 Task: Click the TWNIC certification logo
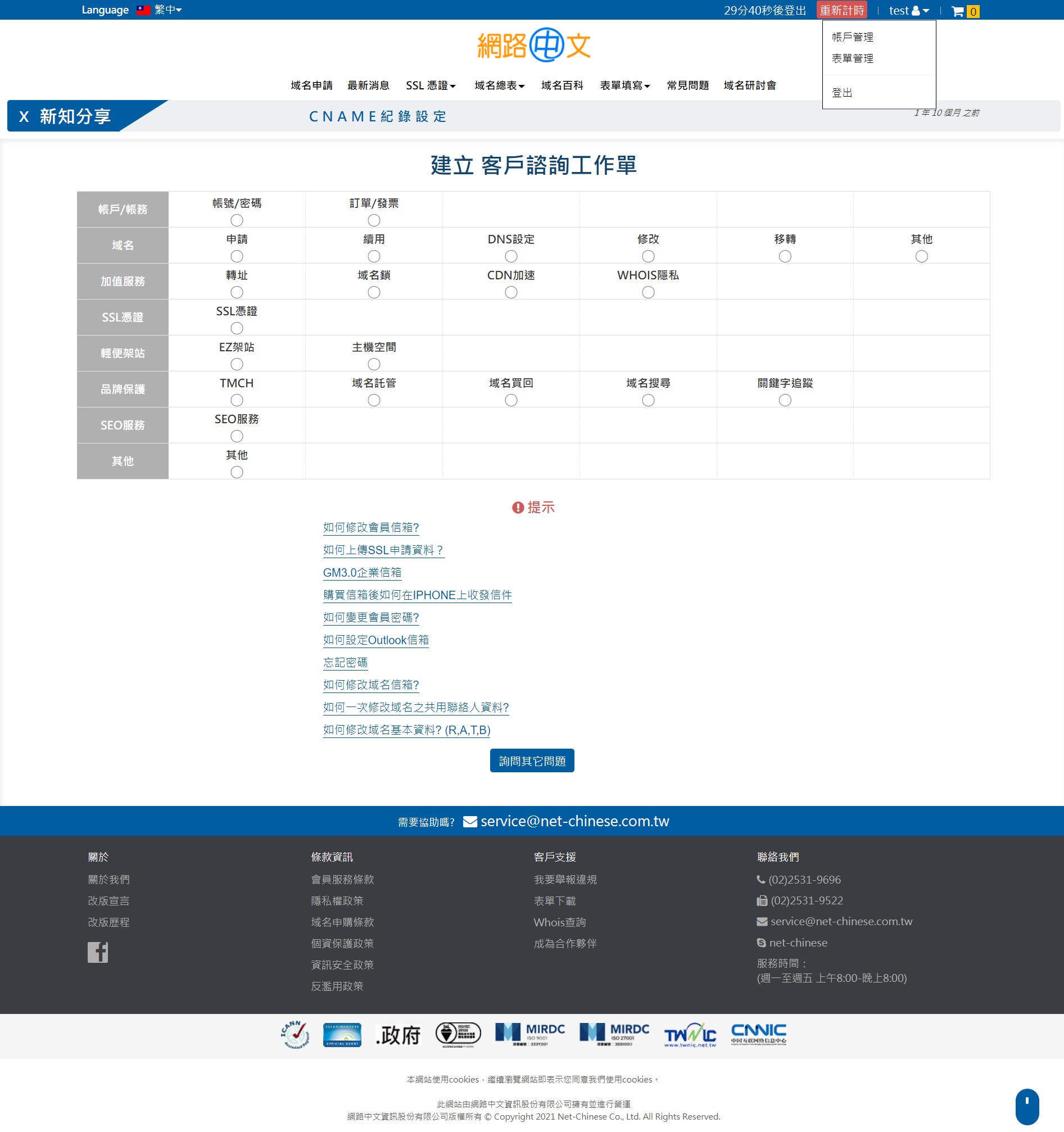tap(690, 1035)
